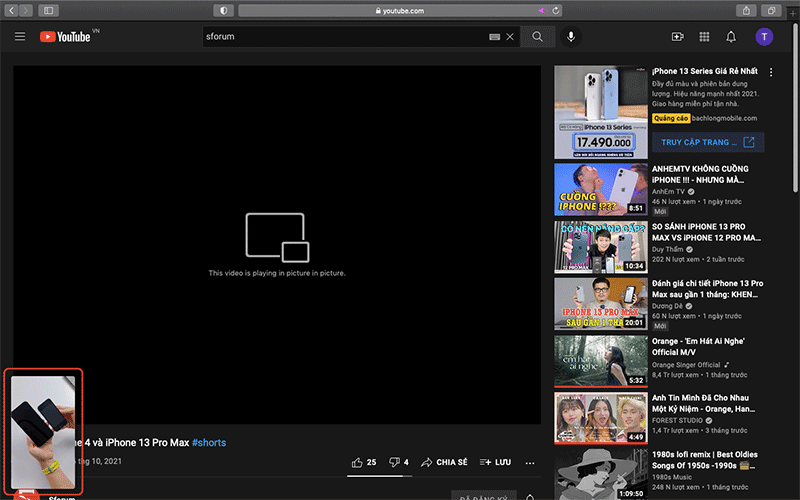Click Dương Dê channel name
The width and height of the screenshot is (800, 500).
667,306
